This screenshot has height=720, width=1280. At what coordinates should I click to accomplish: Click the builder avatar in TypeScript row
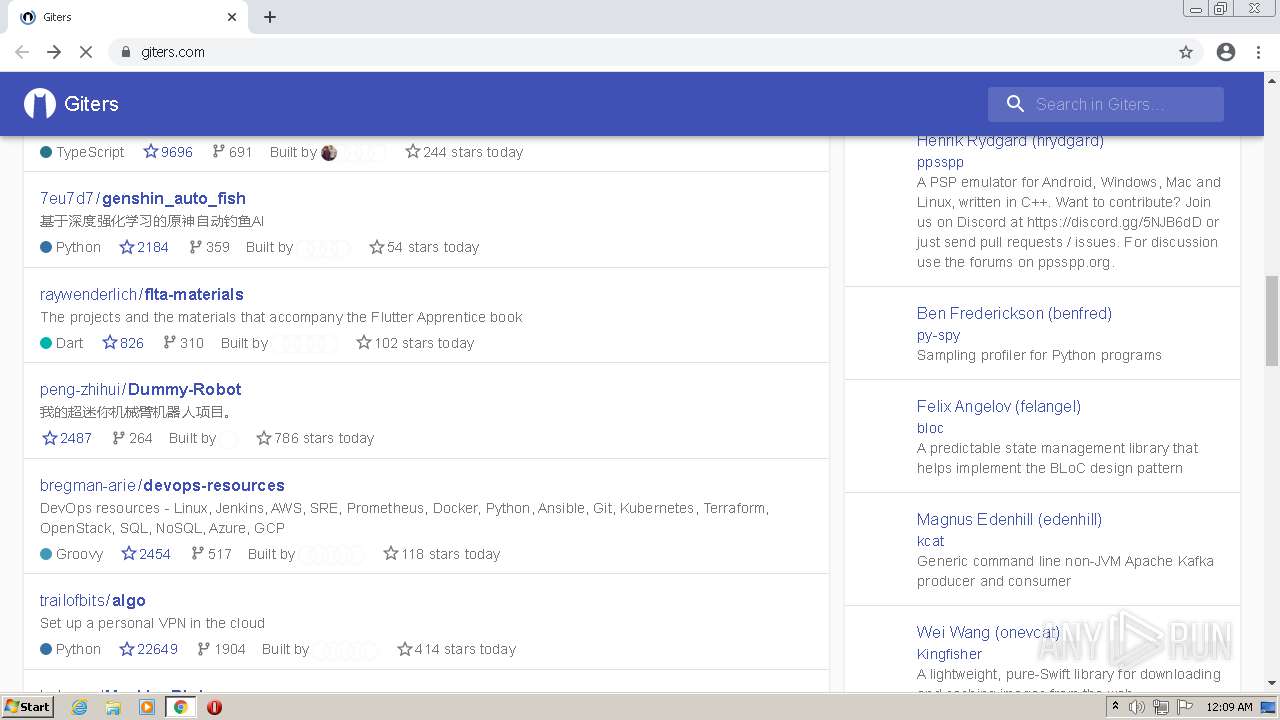pos(329,153)
